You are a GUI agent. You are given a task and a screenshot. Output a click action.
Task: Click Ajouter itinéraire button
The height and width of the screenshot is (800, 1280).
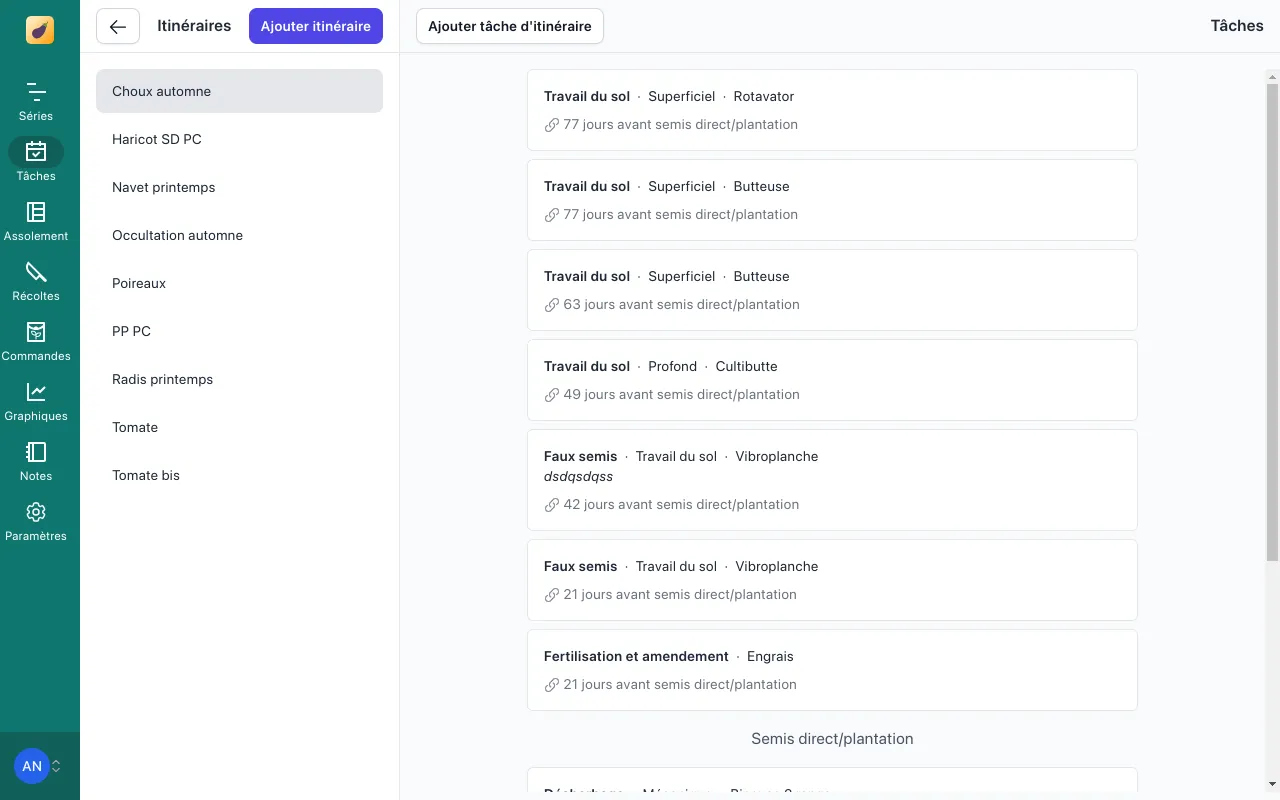coord(315,27)
